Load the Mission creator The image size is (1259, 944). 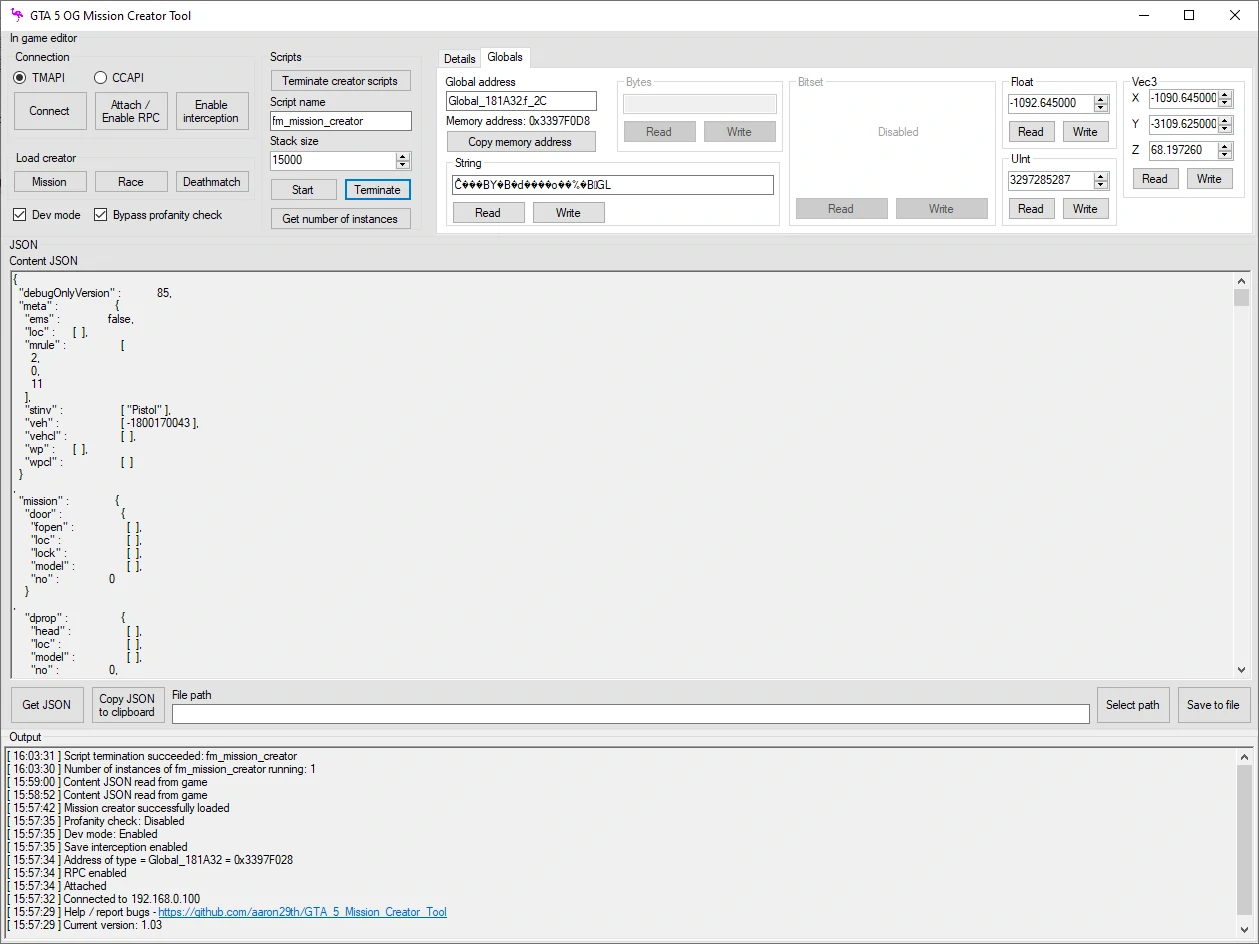click(49, 182)
